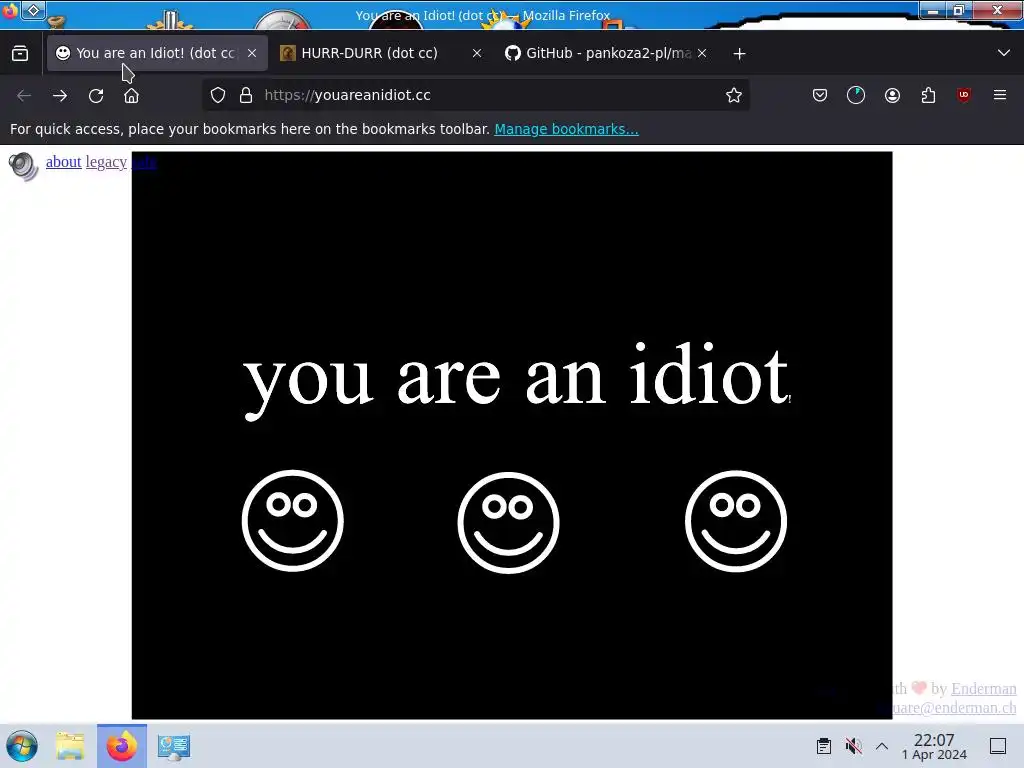The image size is (1024, 768).
Task: Open the Firefox account menu
Action: pos(892,95)
